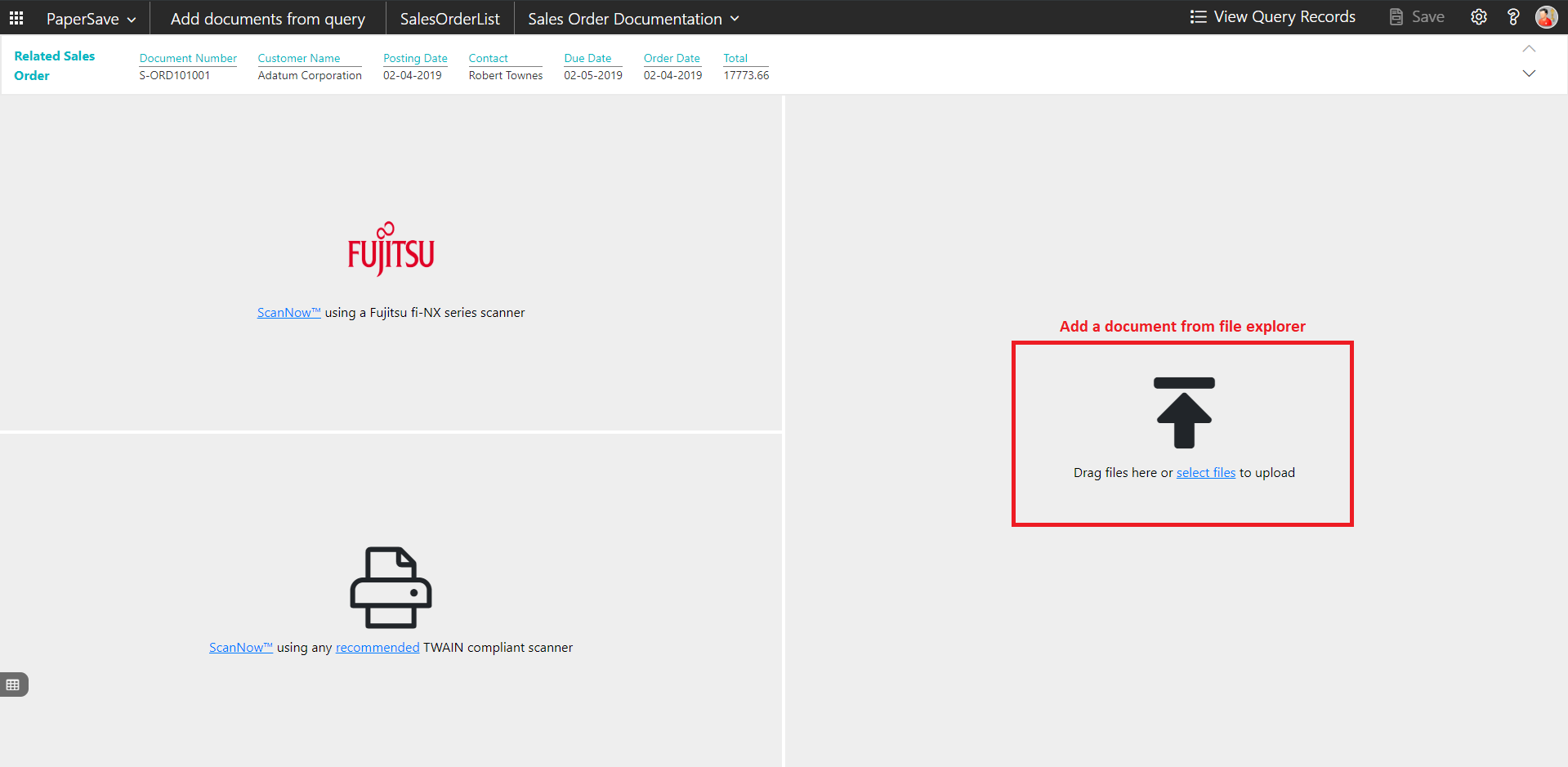This screenshot has width=1568, height=767.
Task: Open the Sales Order Documentation dropdown
Action: pyautogui.click(x=633, y=19)
